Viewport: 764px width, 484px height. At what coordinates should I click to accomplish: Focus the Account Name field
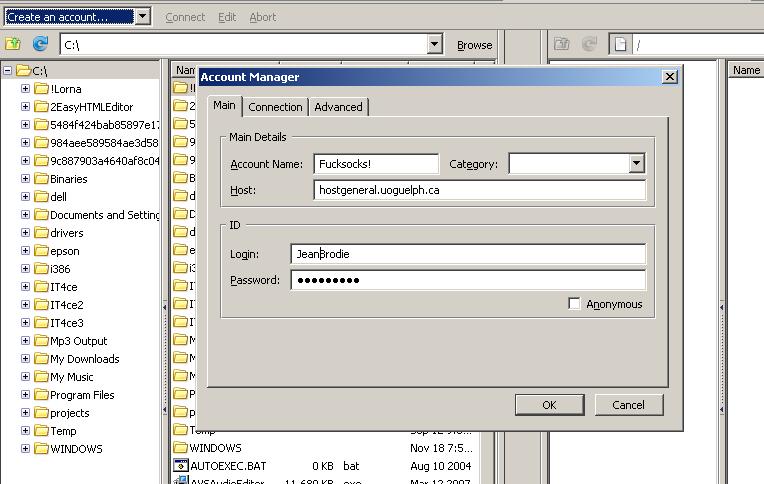pyautogui.click(x=376, y=164)
